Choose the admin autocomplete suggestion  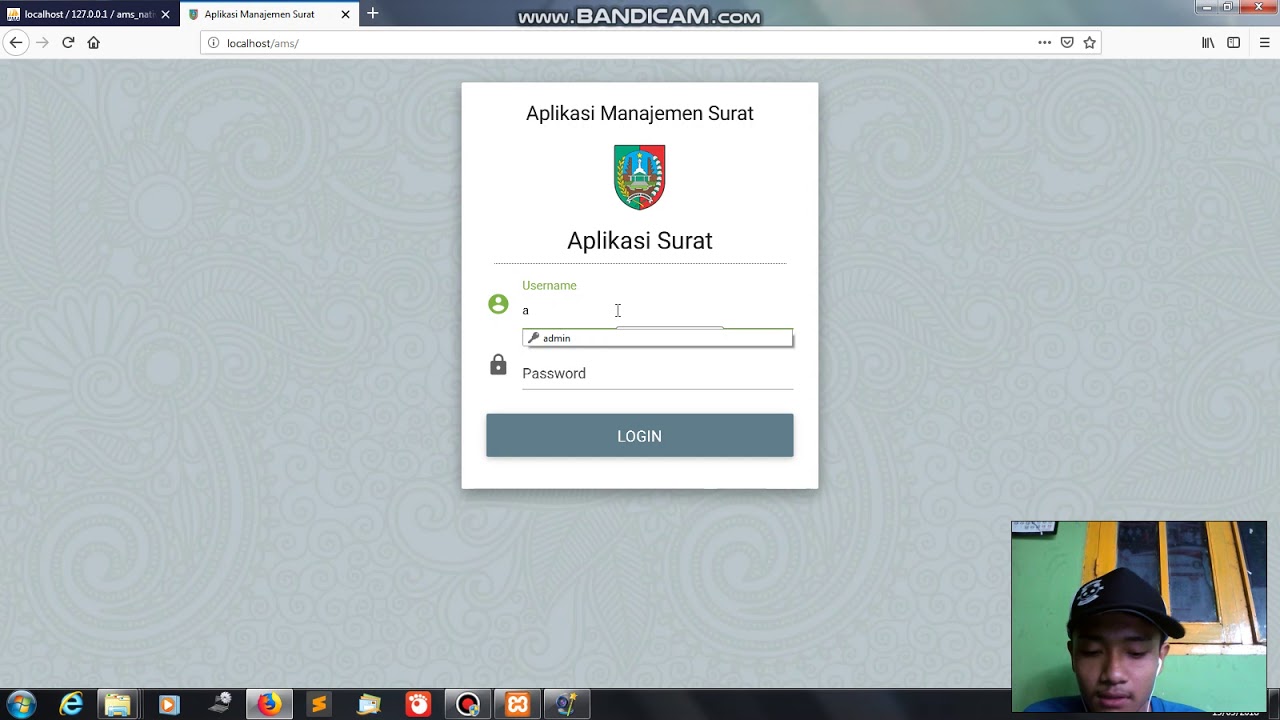(657, 338)
